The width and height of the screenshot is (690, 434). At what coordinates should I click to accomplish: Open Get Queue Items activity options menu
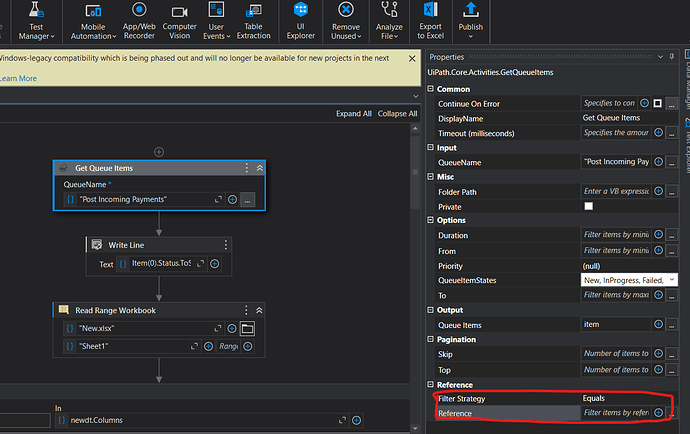[x=246, y=168]
